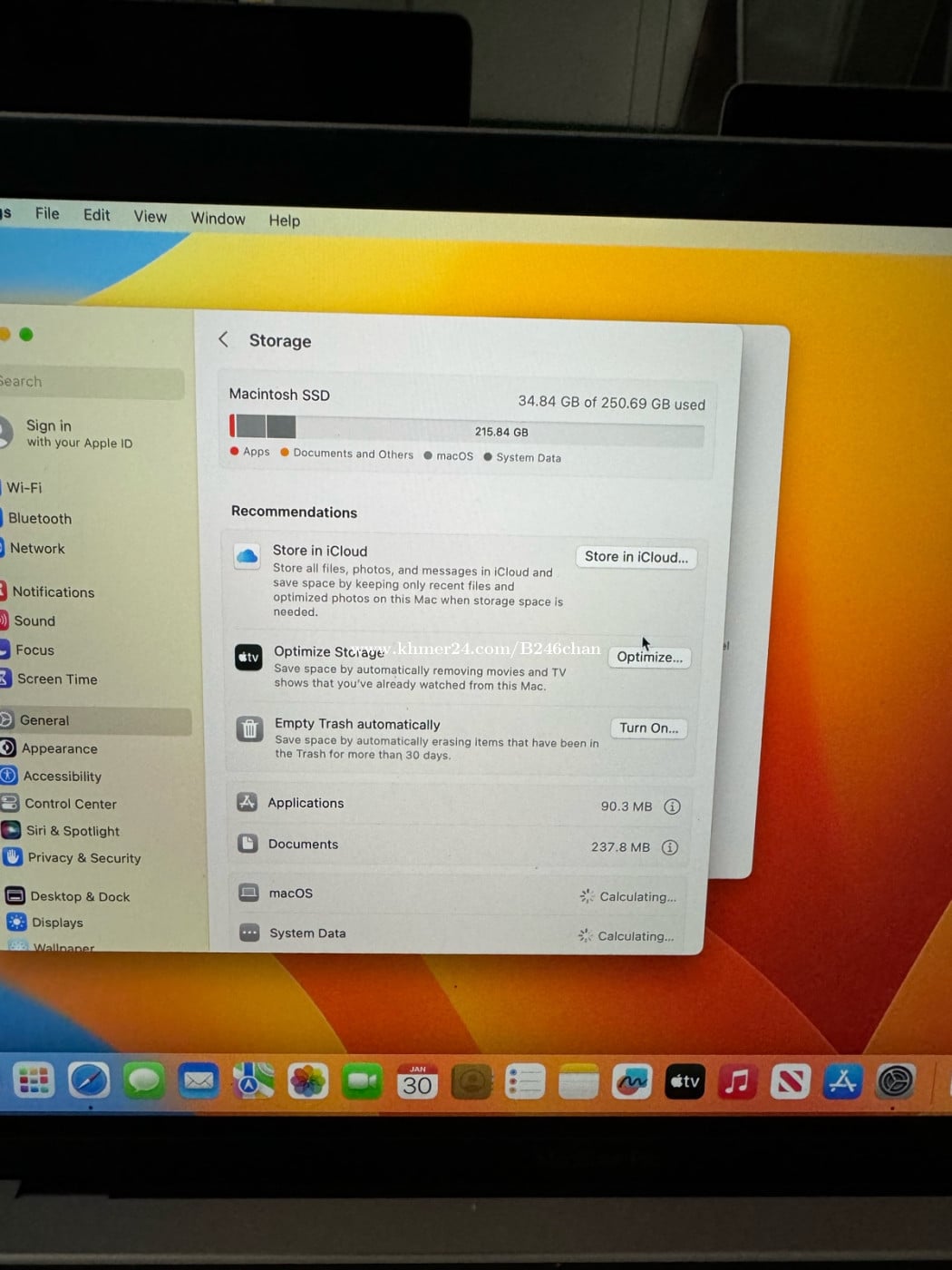Select Appearance in the settings sidebar

(59, 748)
